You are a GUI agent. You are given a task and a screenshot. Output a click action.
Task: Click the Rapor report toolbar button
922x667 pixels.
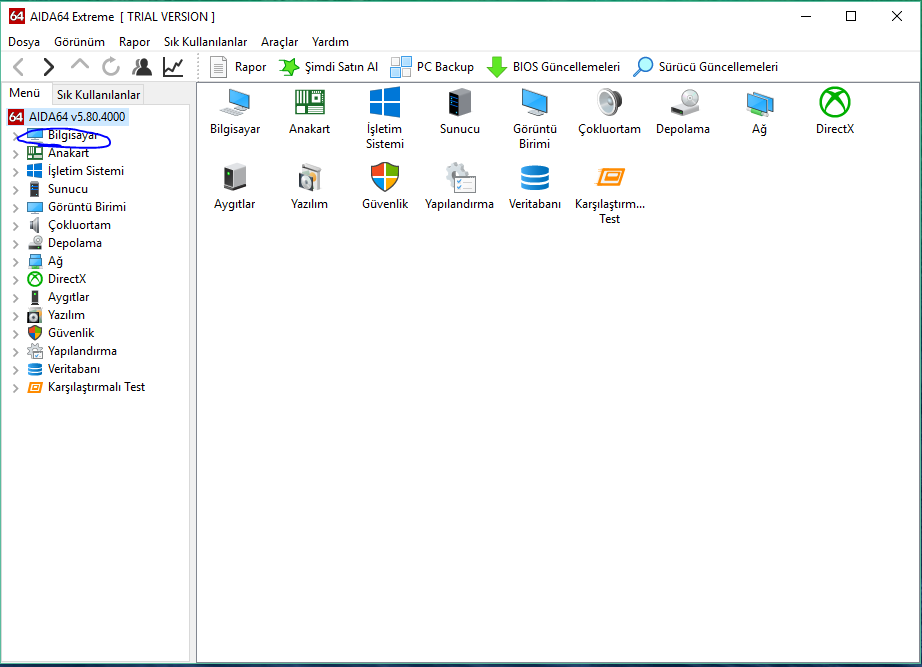click(238, 67)
